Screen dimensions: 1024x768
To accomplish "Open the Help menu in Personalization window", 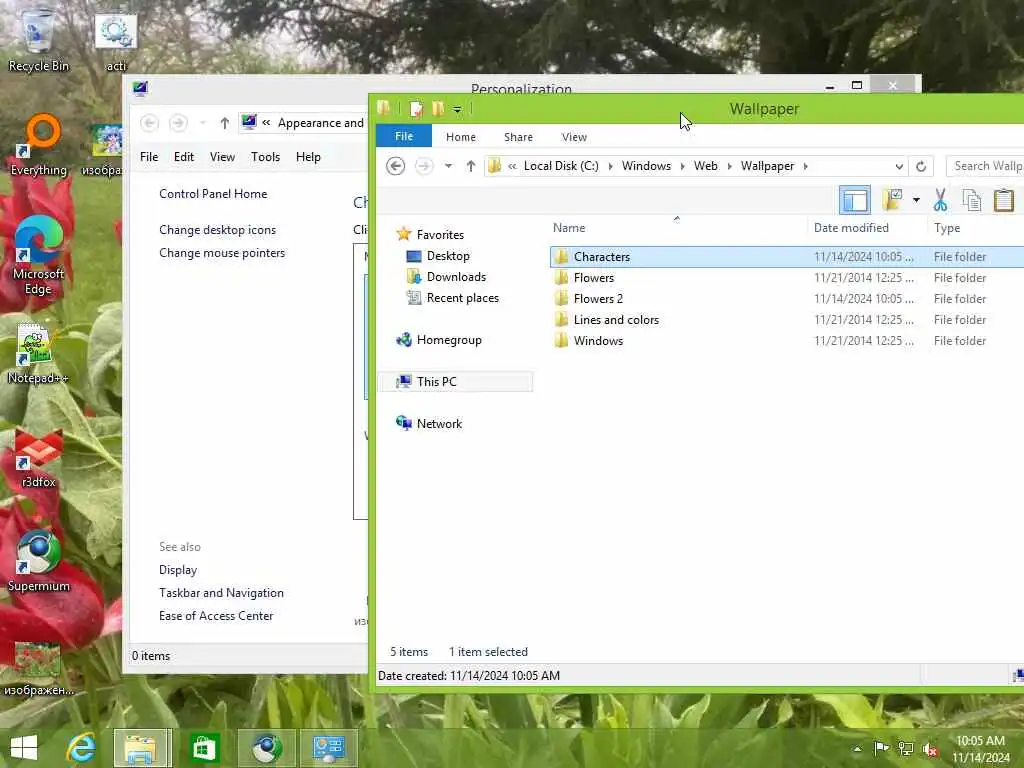I will tap(308, 157).
